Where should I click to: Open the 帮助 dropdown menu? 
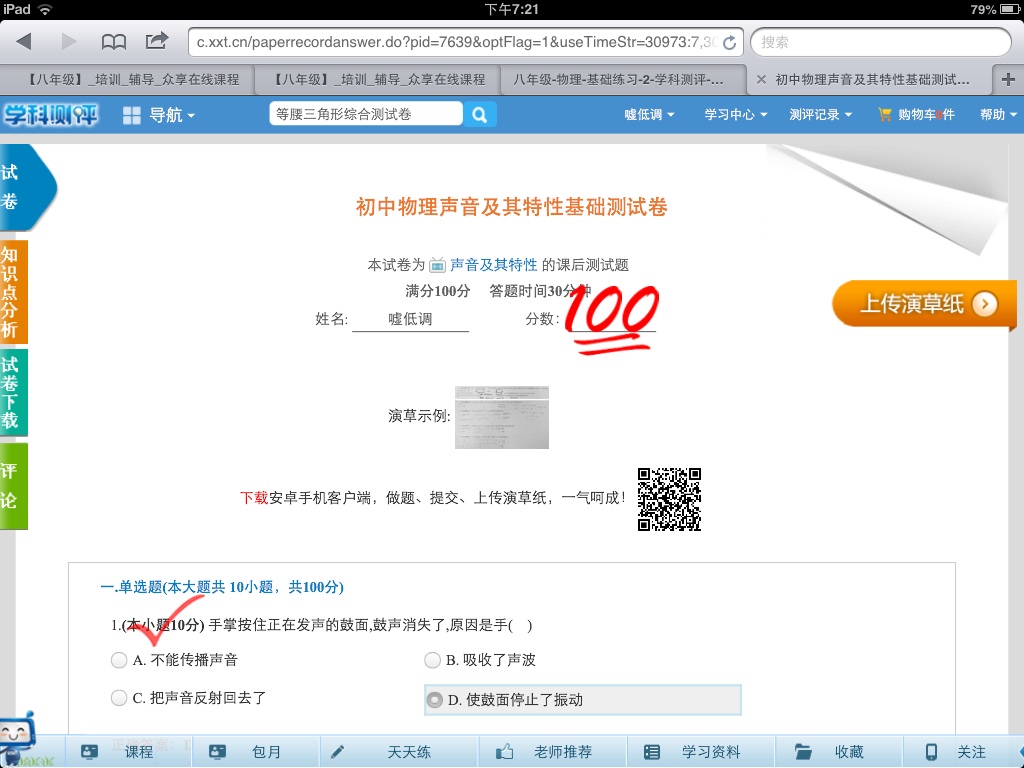[x=999, y=115]
